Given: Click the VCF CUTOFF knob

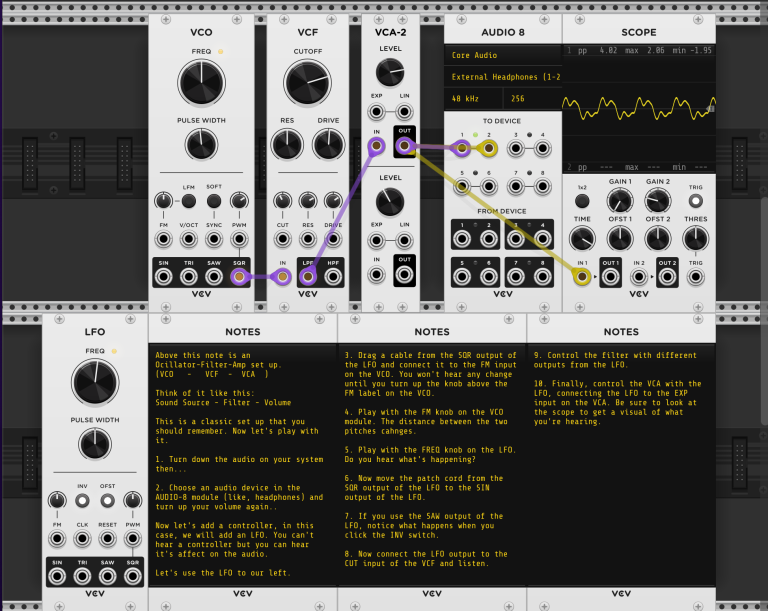Looking at the screenshot, I should tap(308, 83).
